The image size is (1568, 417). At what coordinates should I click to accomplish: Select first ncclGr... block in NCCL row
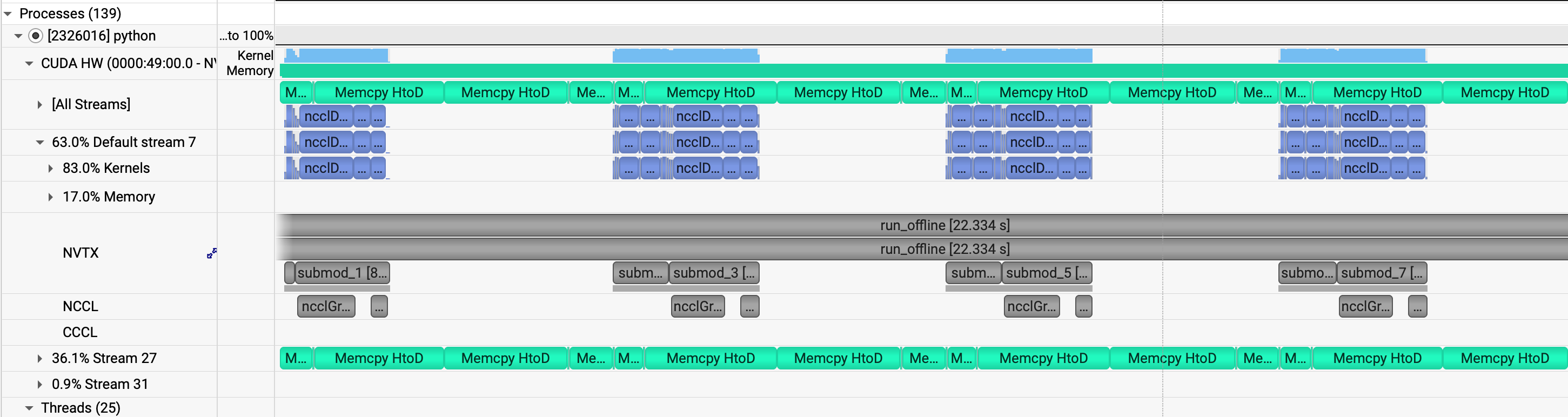326,306
